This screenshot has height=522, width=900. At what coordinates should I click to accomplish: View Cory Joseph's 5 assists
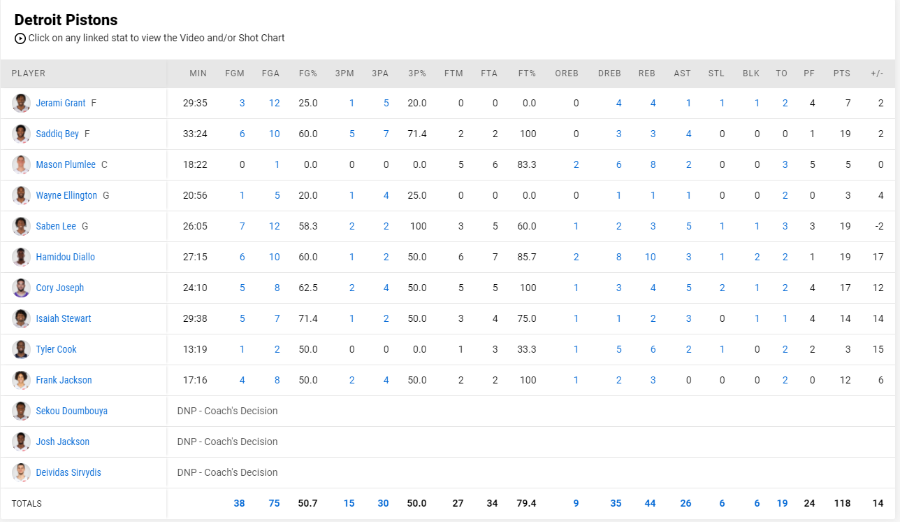tap(688, 288)
